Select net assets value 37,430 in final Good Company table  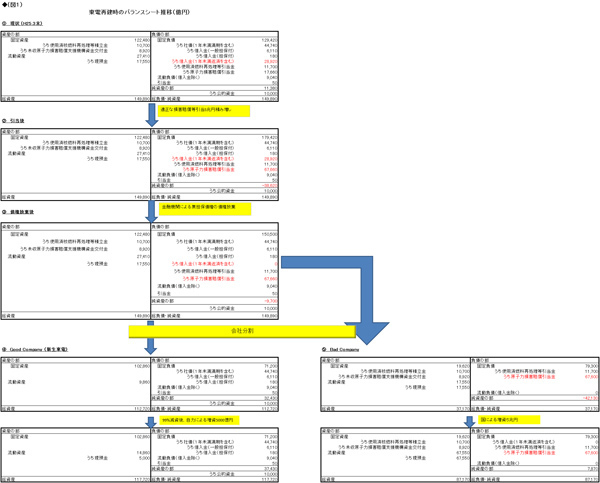(x=271, y=469)
